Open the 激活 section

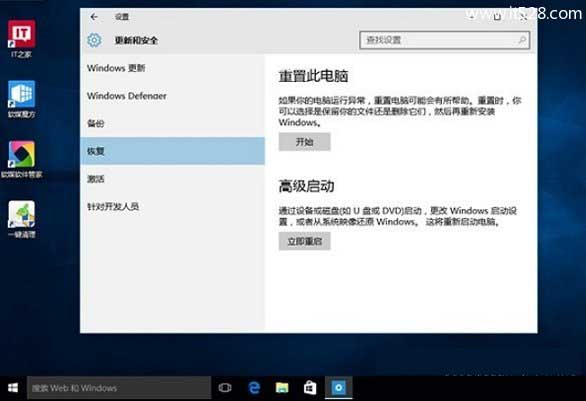(172, 179)
